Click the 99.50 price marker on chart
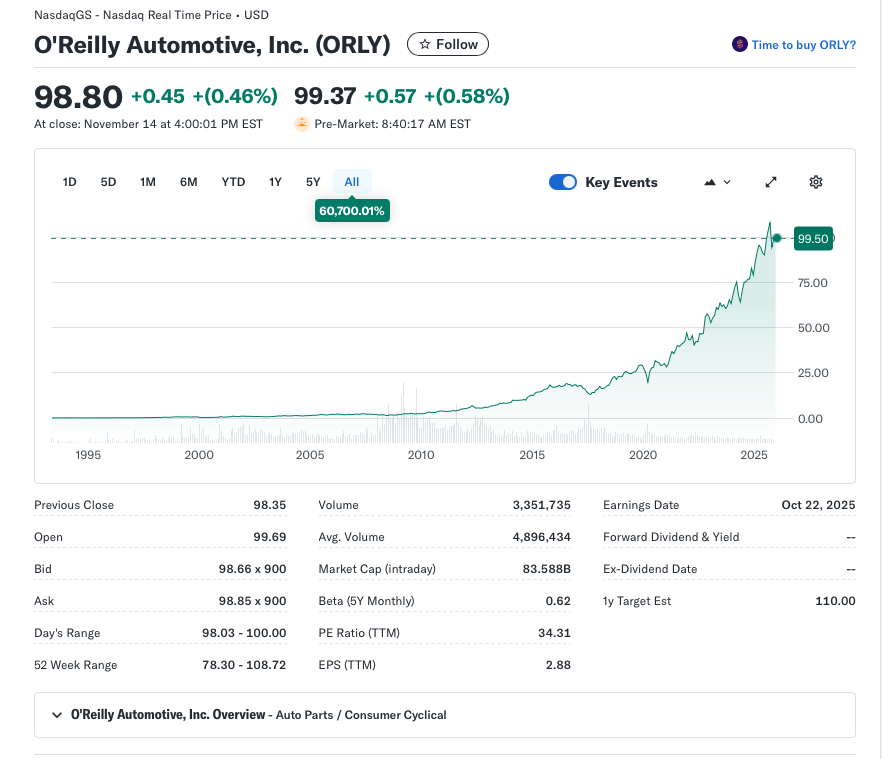 812,238
